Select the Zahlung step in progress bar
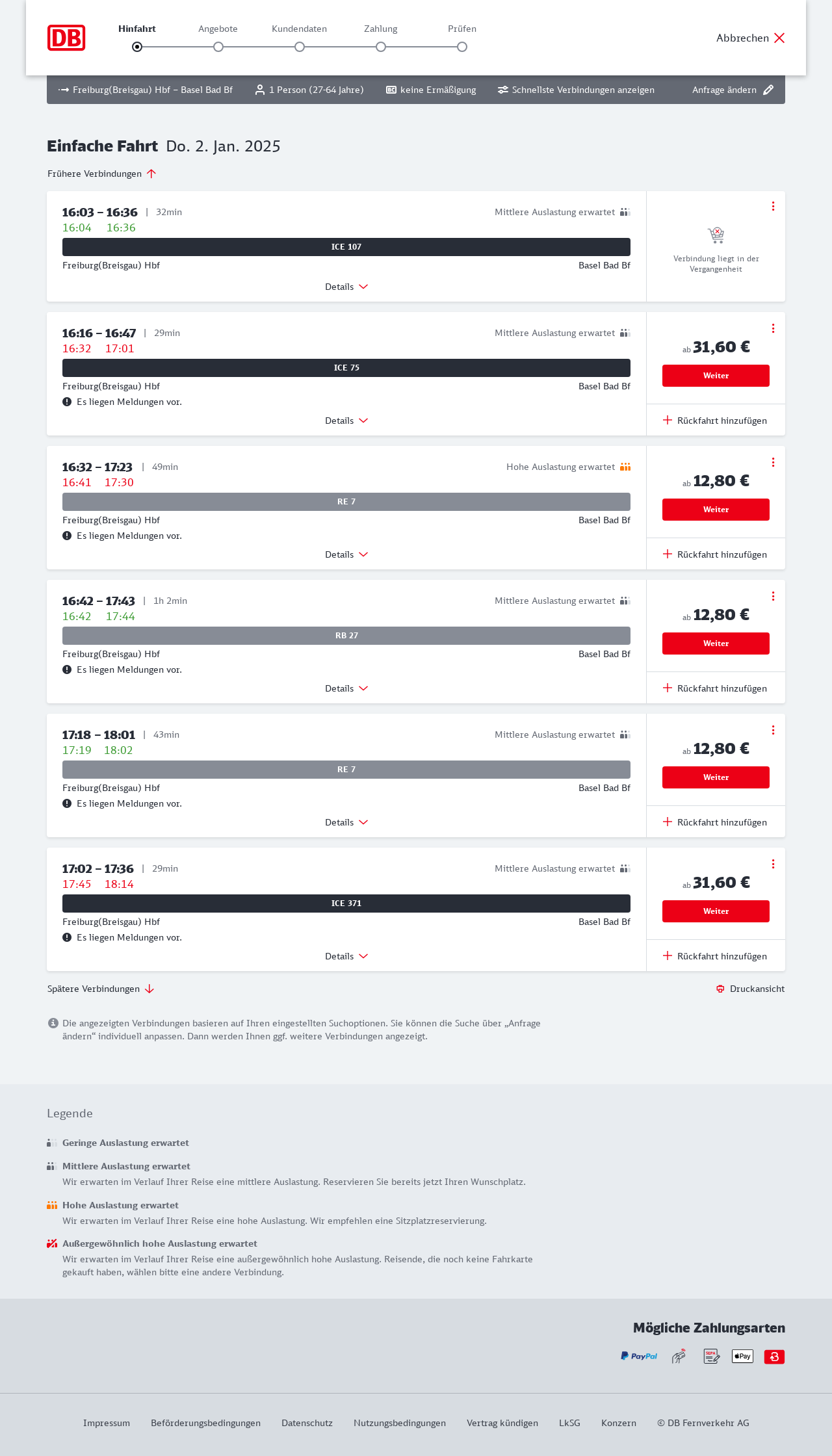Screen dimensions: 832x1456 pos(381,46)
